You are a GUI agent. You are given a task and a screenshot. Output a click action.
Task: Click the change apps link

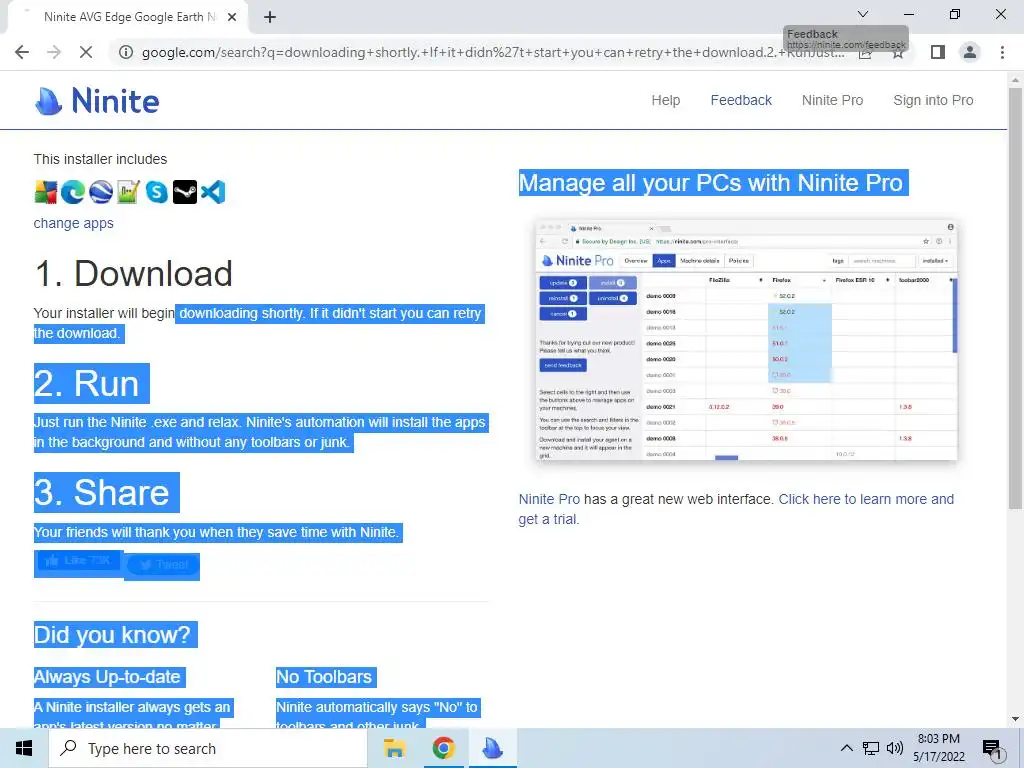(74, 223)
